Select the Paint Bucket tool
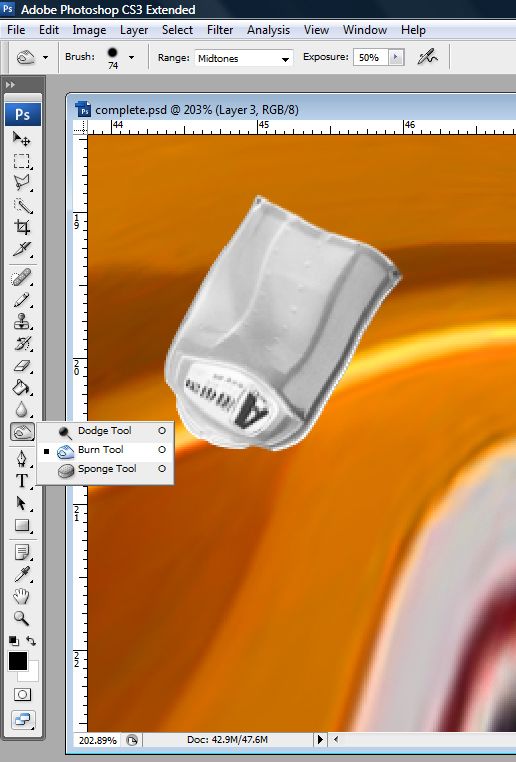Image resolution: width=516 pixels, height=762 pixels. click(x=22, y=388)
